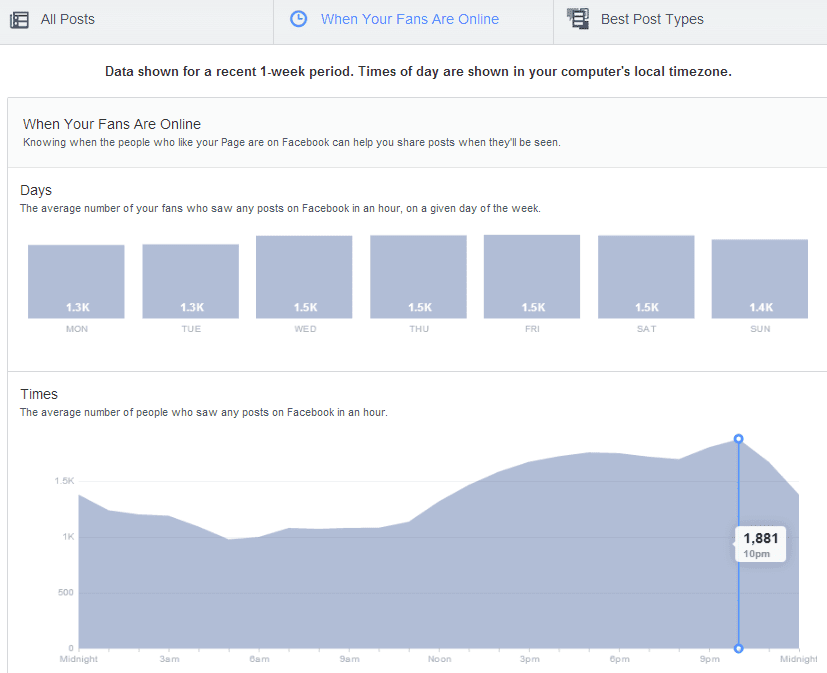Click the stacked posts icon on Best Post Types
827x673 pixels.
click(577, 18)
